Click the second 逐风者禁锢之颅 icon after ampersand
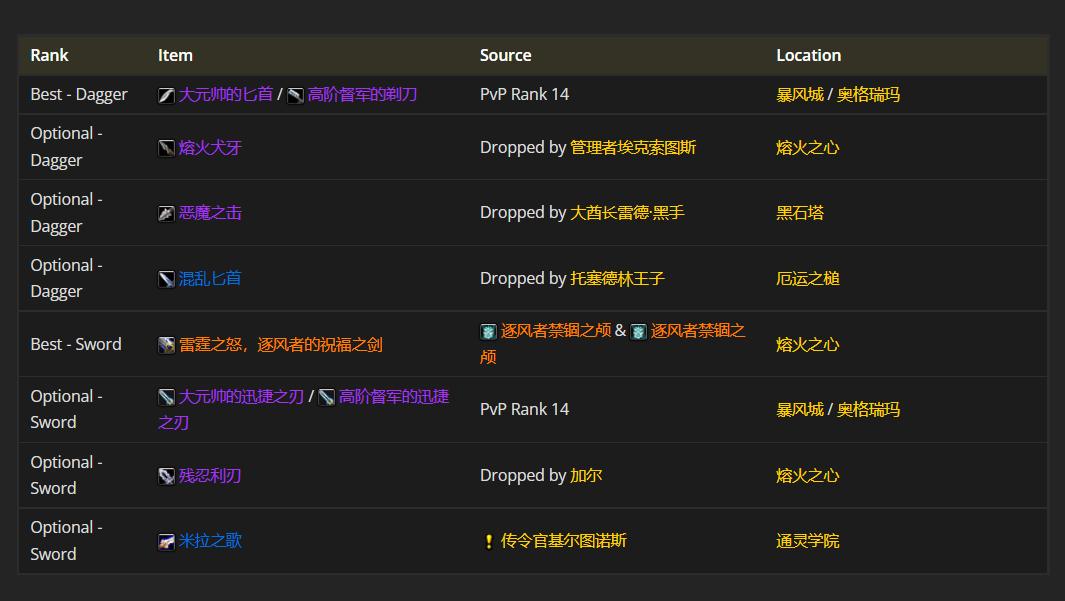The height and width of the screenshot is (601, 1065). pos(638,331)
